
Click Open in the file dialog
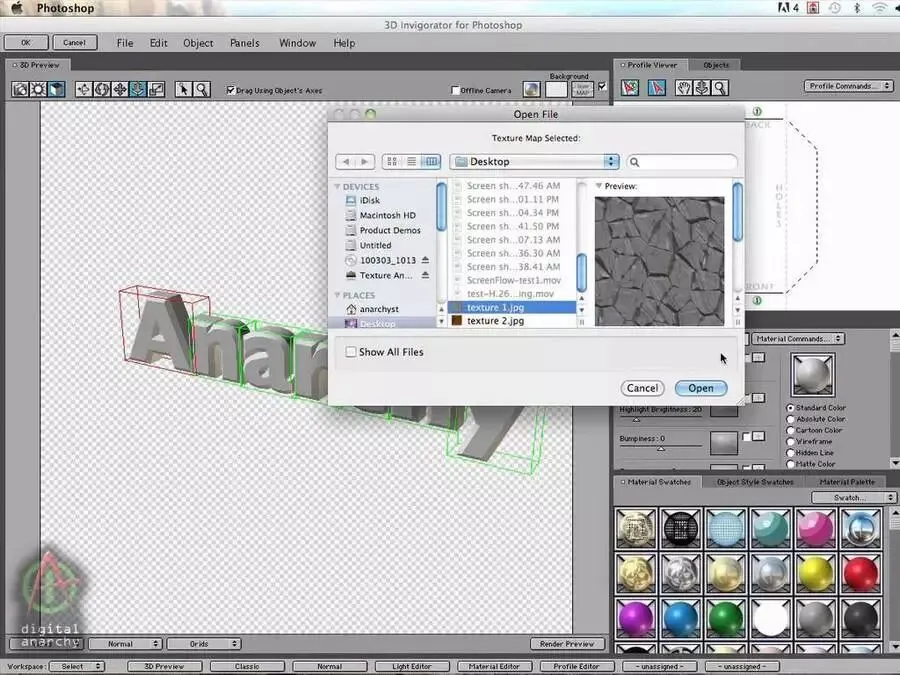(x=701, y=388)
